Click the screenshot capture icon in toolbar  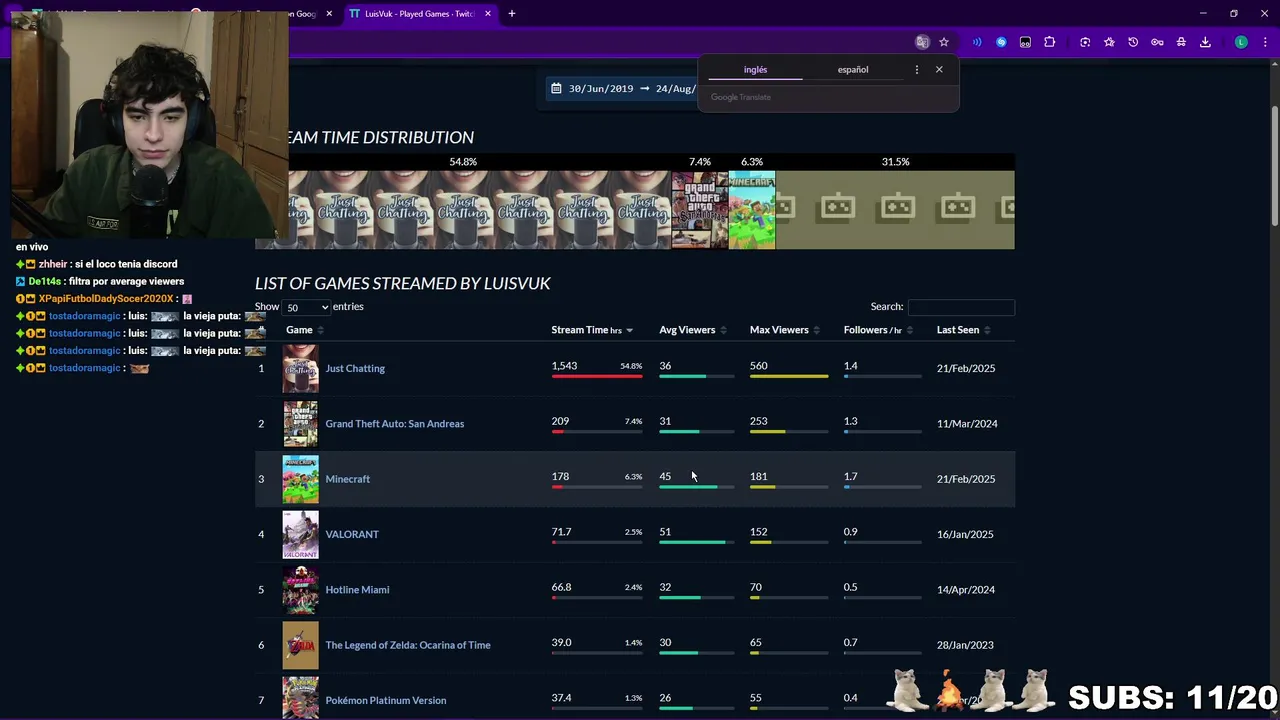1085,42
